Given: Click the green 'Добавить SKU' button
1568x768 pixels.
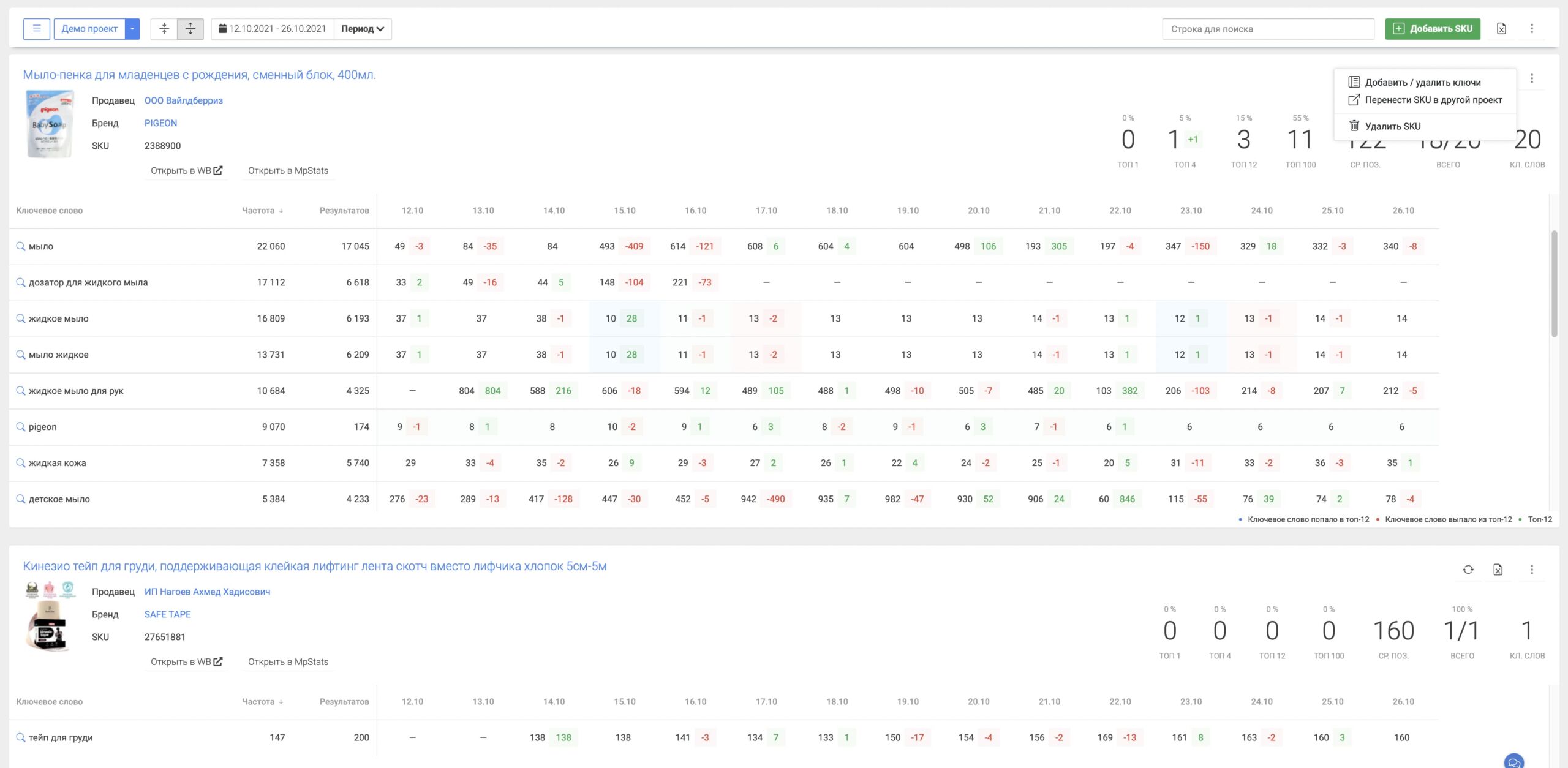Looking at the screenshot, I should click(x=1433, y=28).
